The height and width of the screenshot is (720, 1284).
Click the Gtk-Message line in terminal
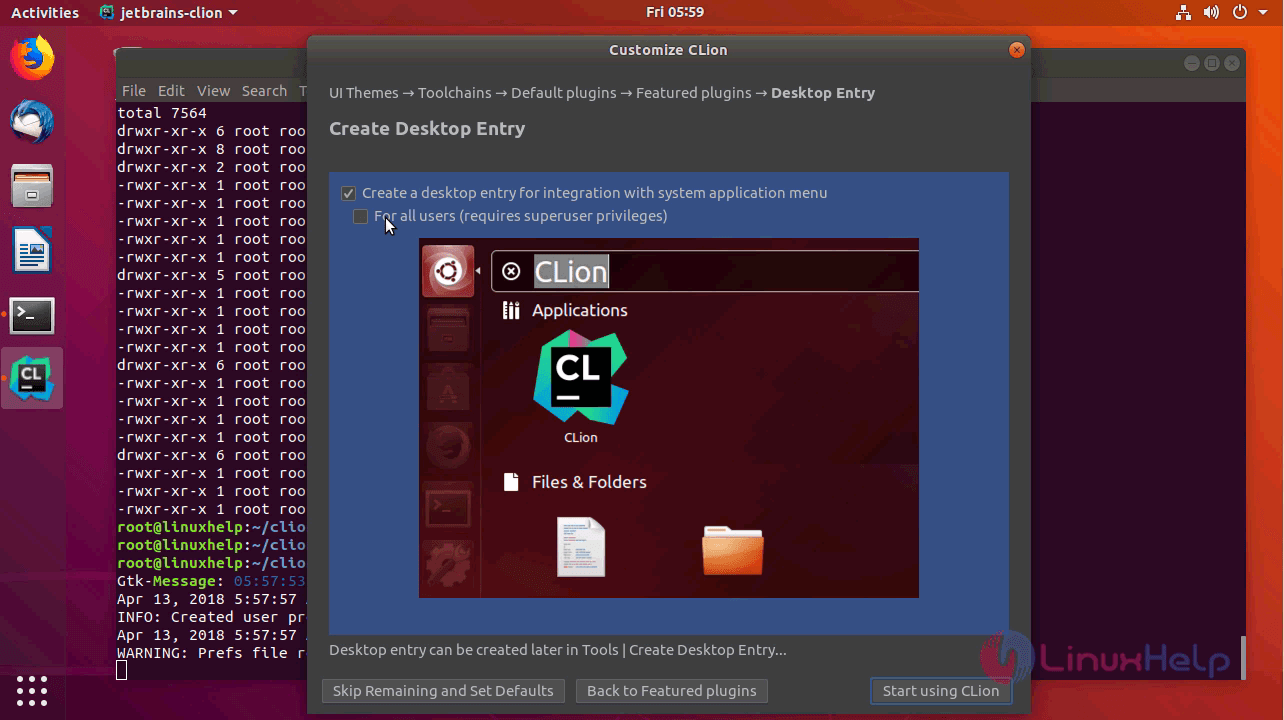pyautogui.click(x=212, y=581)
